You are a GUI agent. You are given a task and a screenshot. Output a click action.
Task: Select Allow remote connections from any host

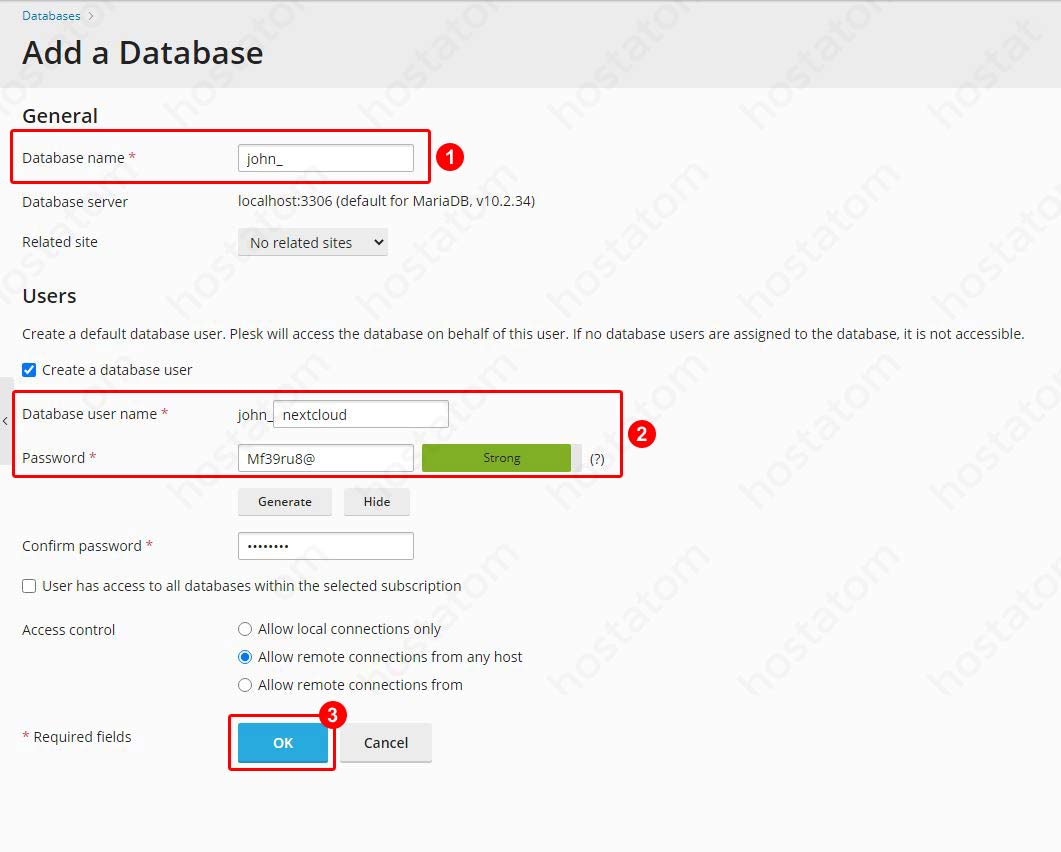245,657
